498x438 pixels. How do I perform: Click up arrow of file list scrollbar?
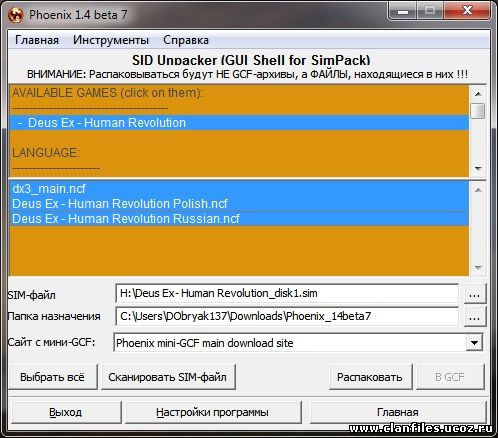tap(478, 190)
